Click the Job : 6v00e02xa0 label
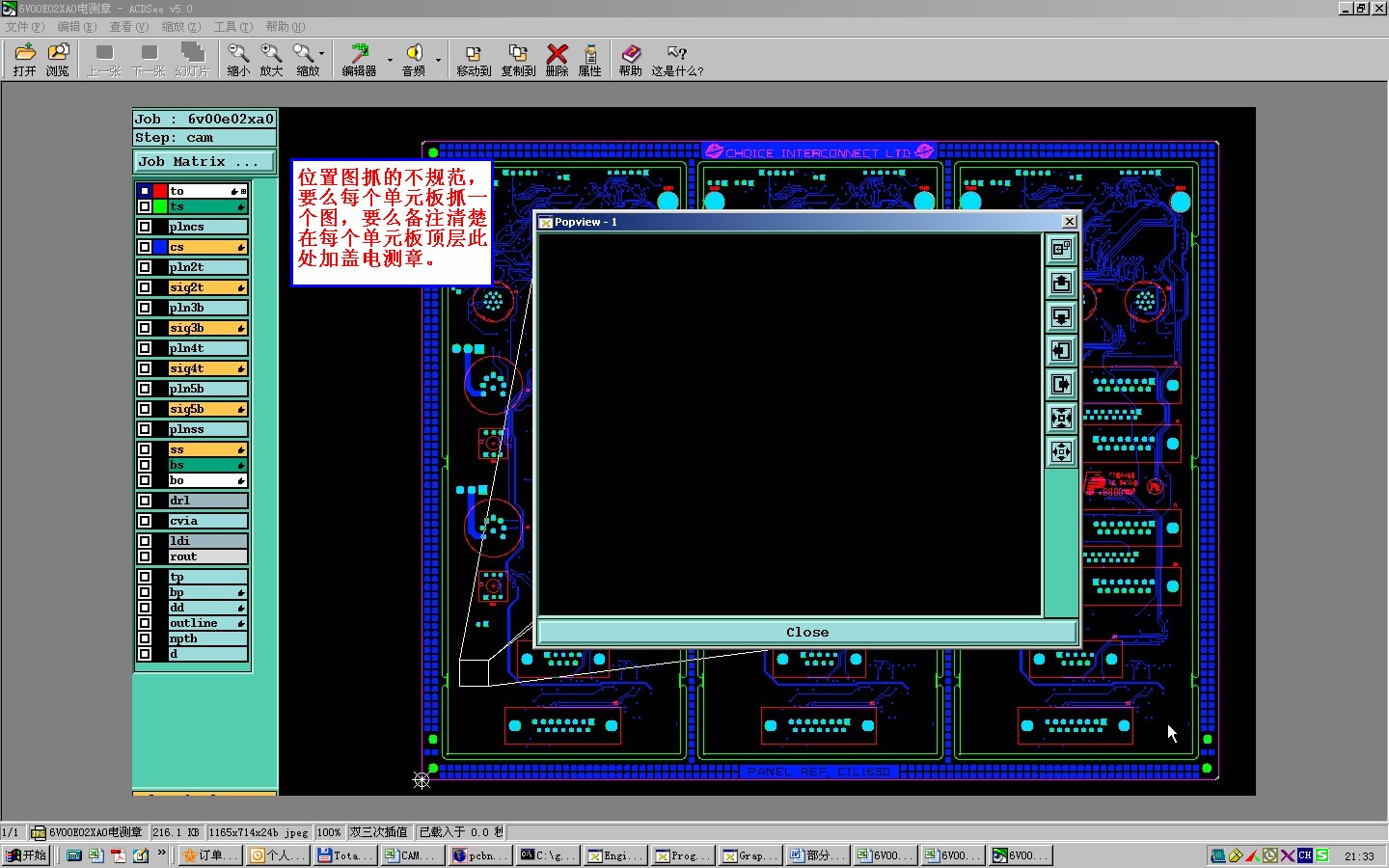 click(204, 119)
